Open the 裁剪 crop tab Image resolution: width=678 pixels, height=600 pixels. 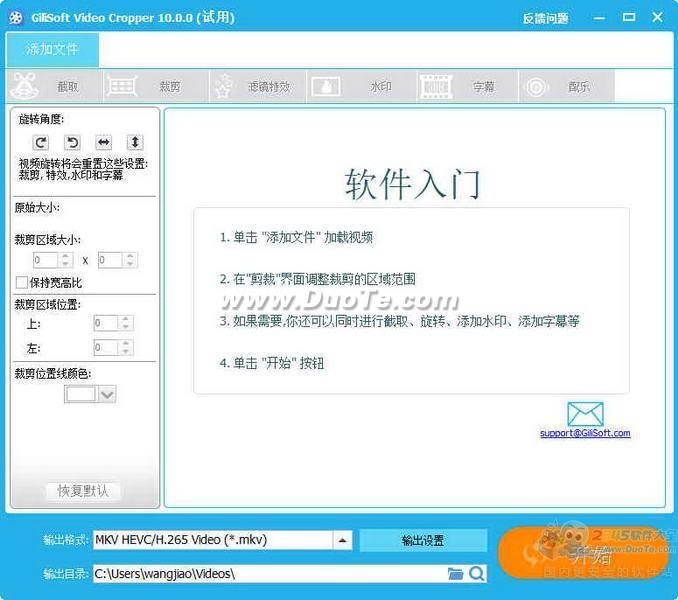click(157, 86)
